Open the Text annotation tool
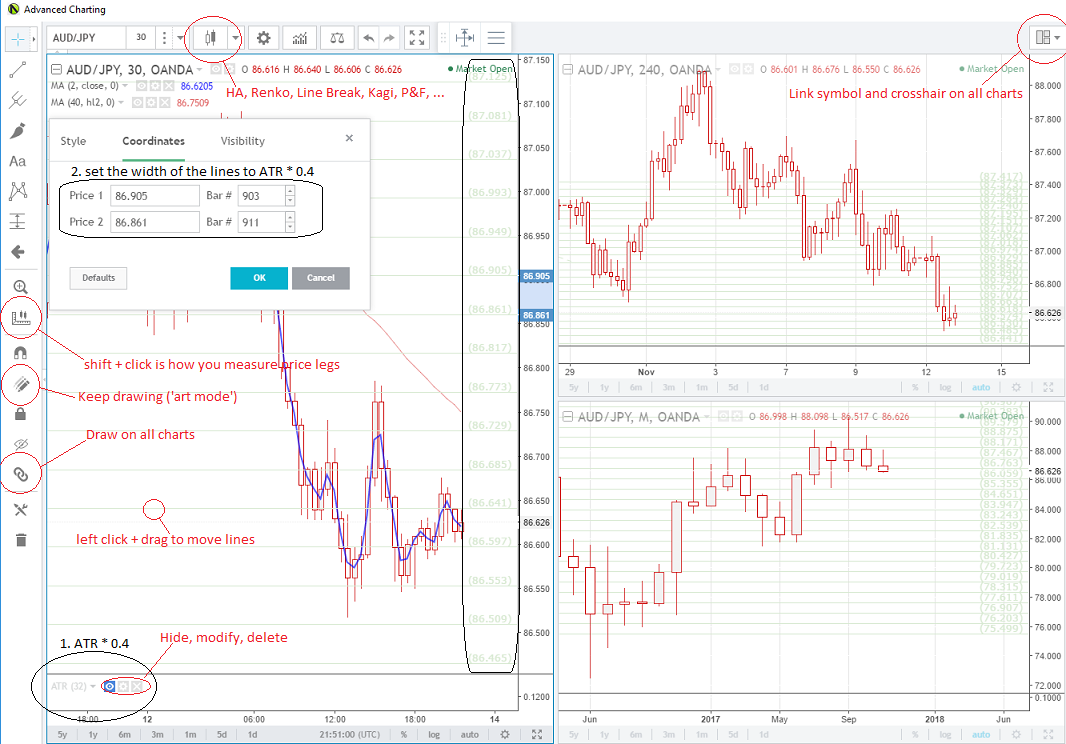Screen dimensions: 1066x744 coord(18,161)
